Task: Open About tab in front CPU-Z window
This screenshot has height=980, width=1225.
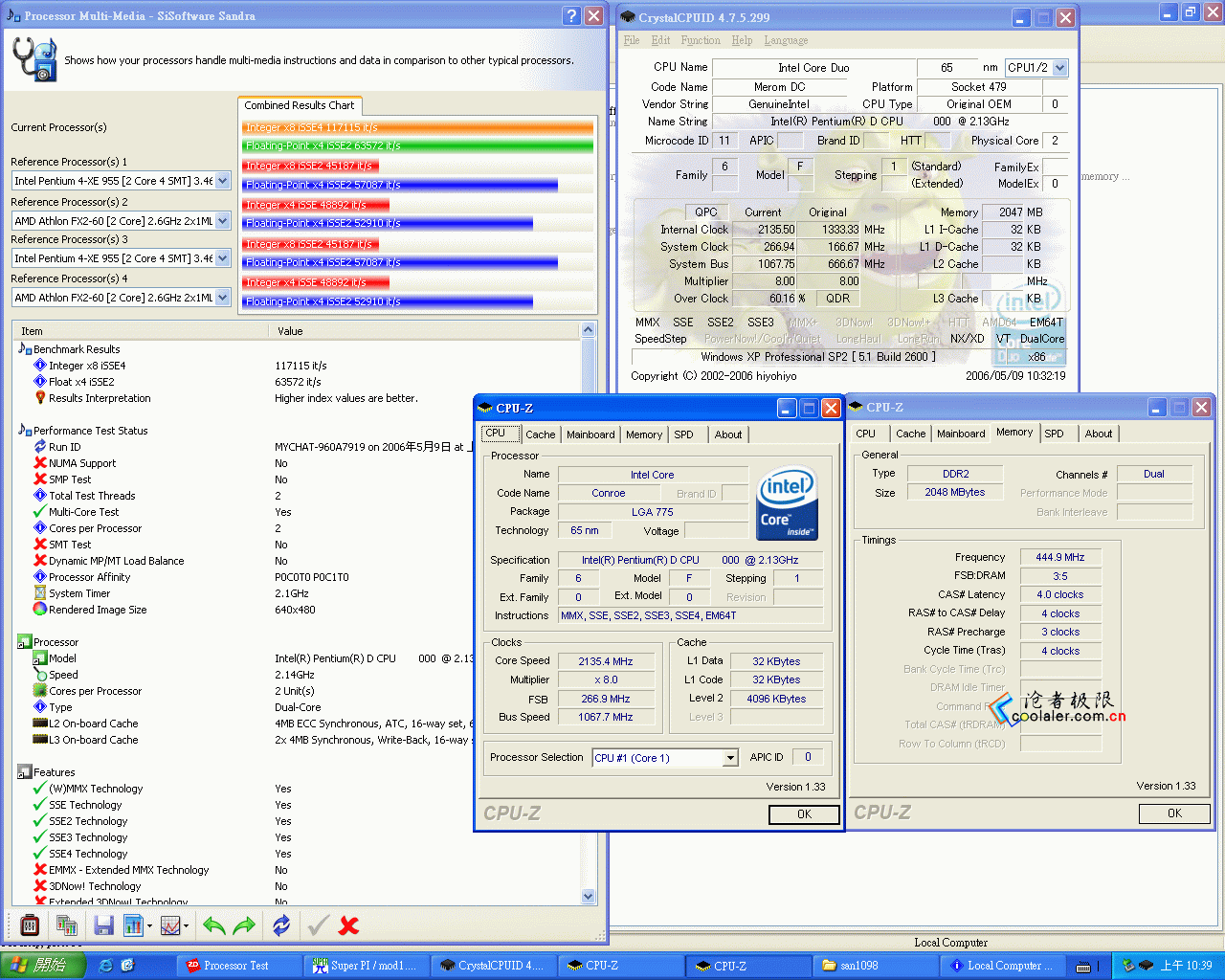Action: (728, 434)
